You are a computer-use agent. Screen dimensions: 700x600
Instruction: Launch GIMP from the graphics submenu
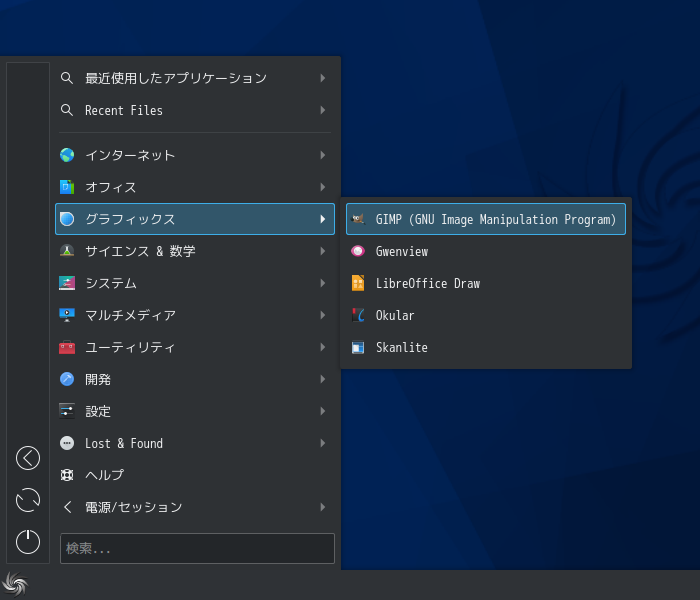pos(486,219)
